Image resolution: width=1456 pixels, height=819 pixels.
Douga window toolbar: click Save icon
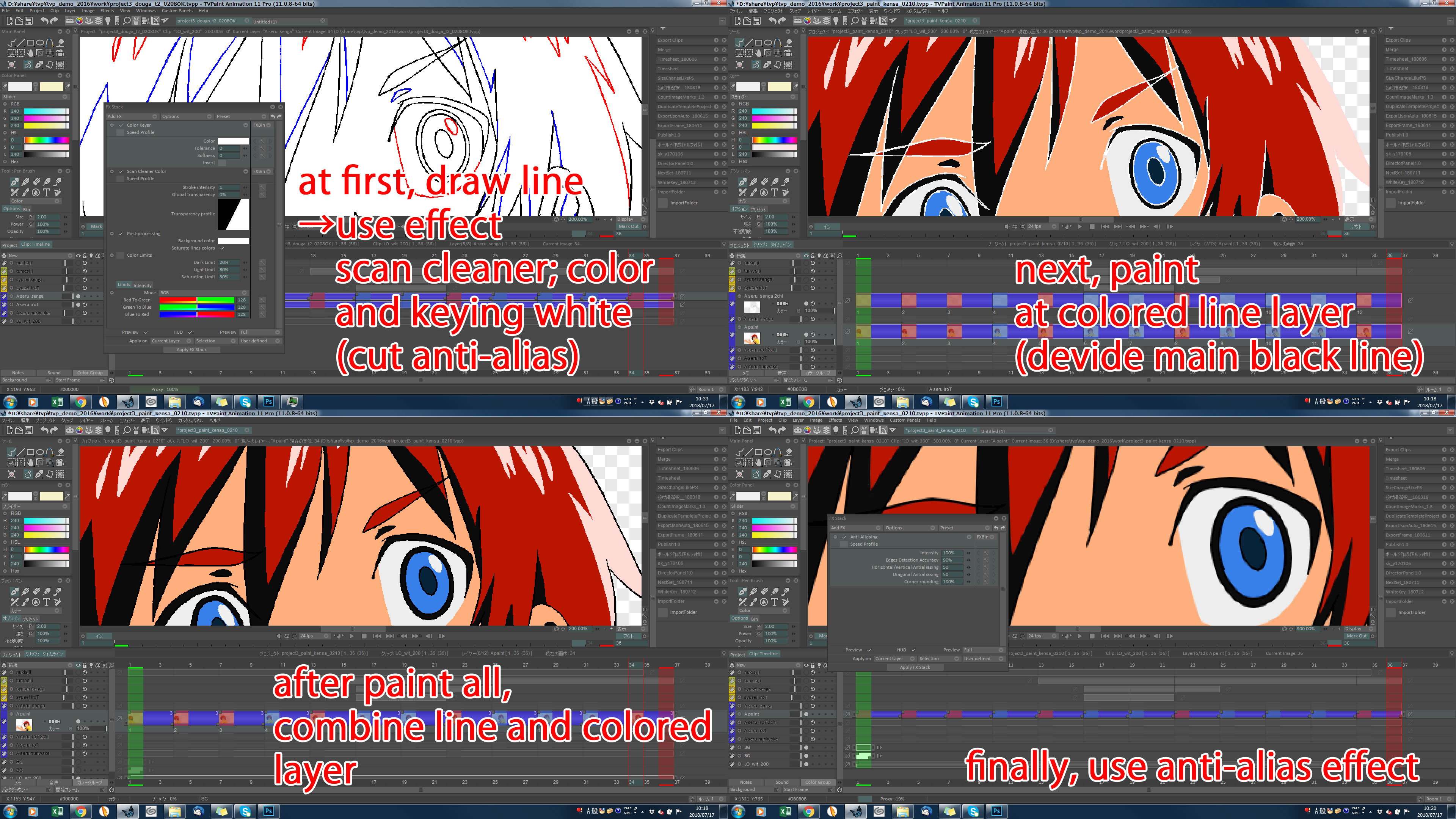coord(29,21)
